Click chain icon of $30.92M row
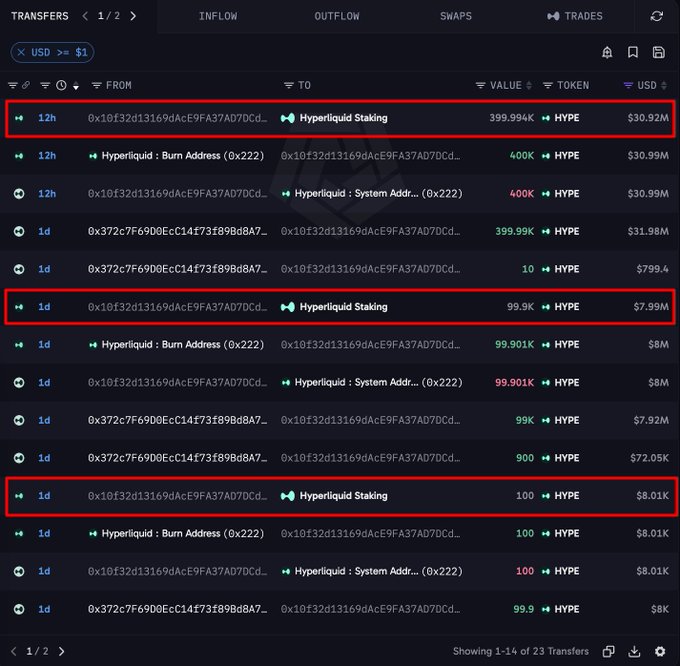Viewport: 680px width, 666px height. point(19,118)
